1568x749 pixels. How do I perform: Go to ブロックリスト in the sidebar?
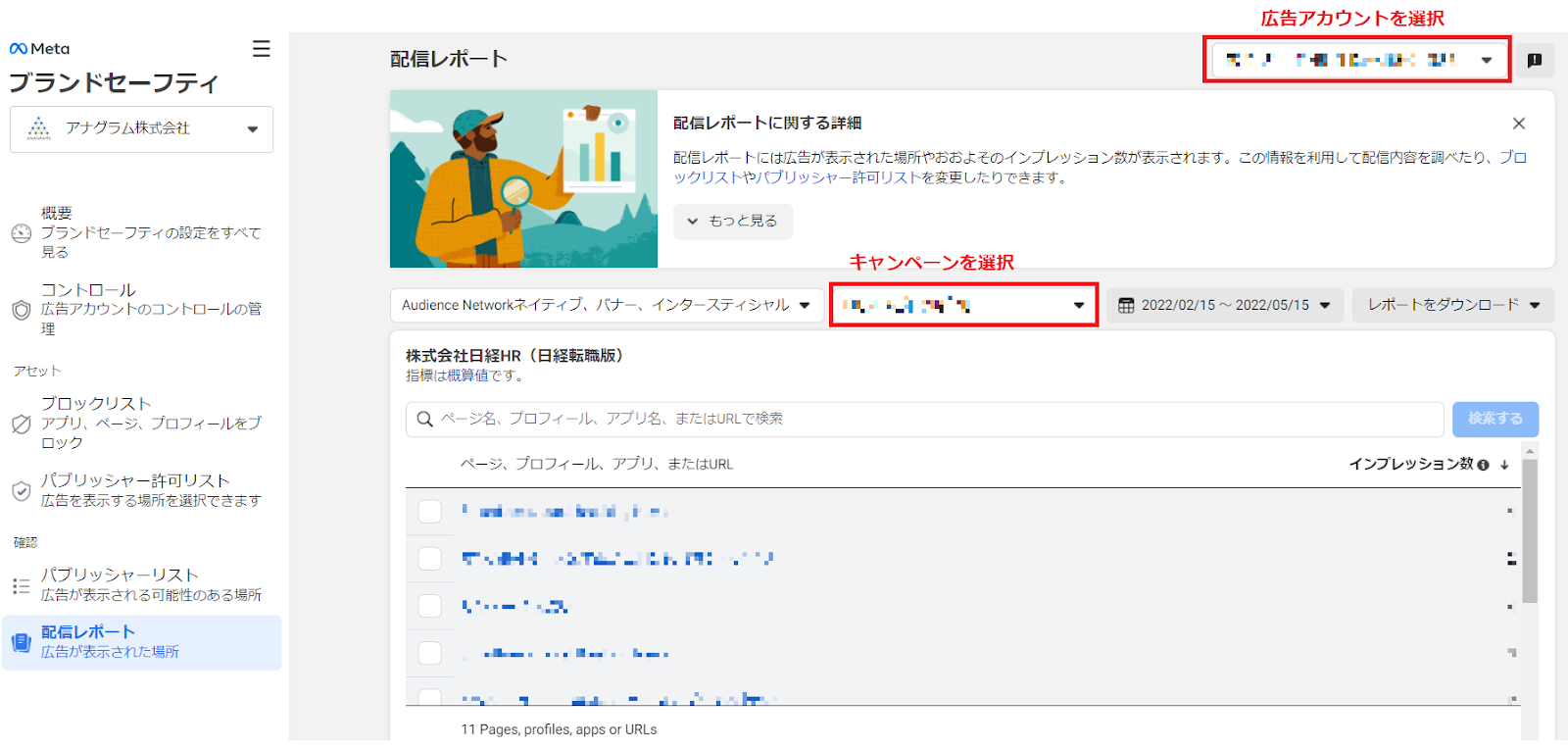coord(141,423)
